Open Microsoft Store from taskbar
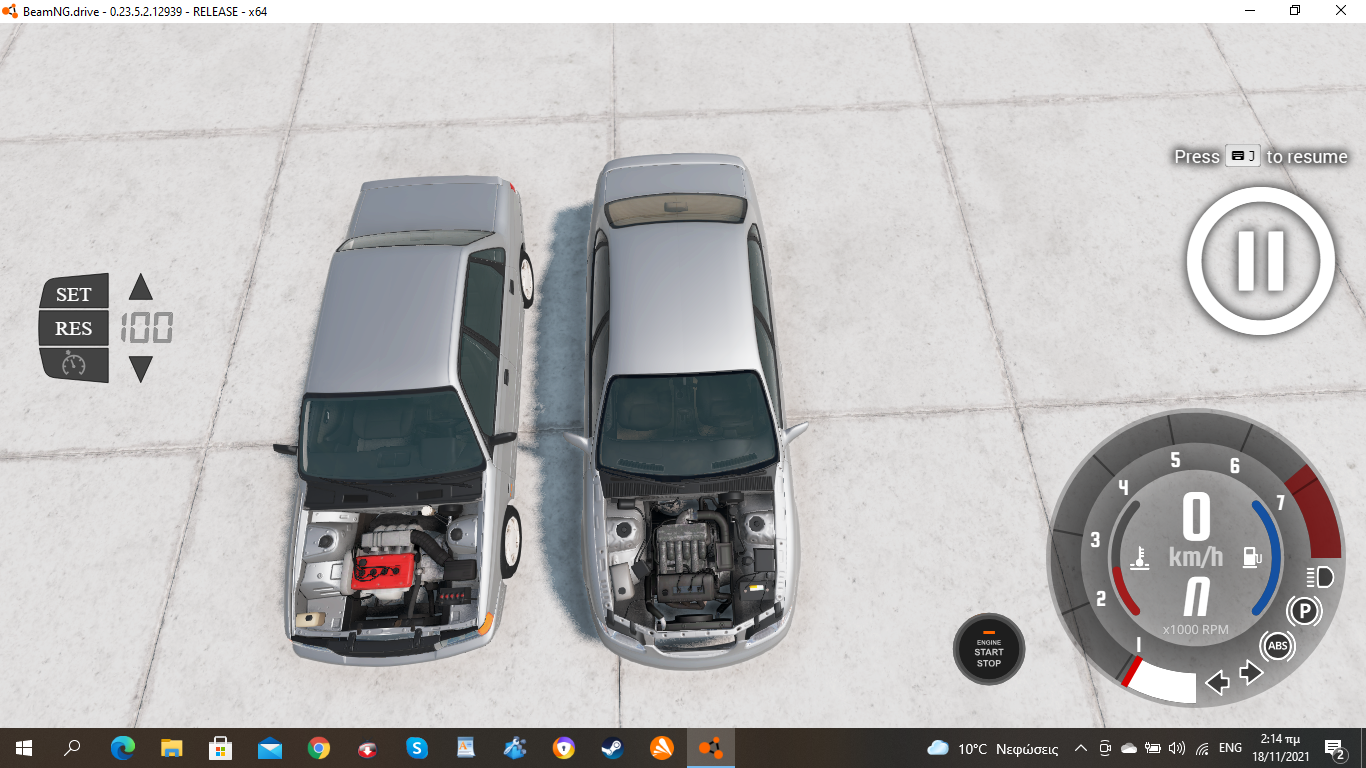This screenshot has height=768, width=1366. pos(220,748)
